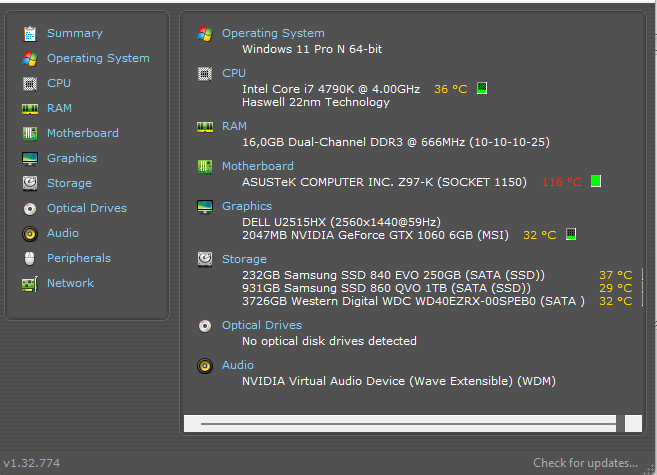Viewport: 657px width, 475px height.
Task: Open the Peripherals section in sidebar
Action: coord(79,258)
